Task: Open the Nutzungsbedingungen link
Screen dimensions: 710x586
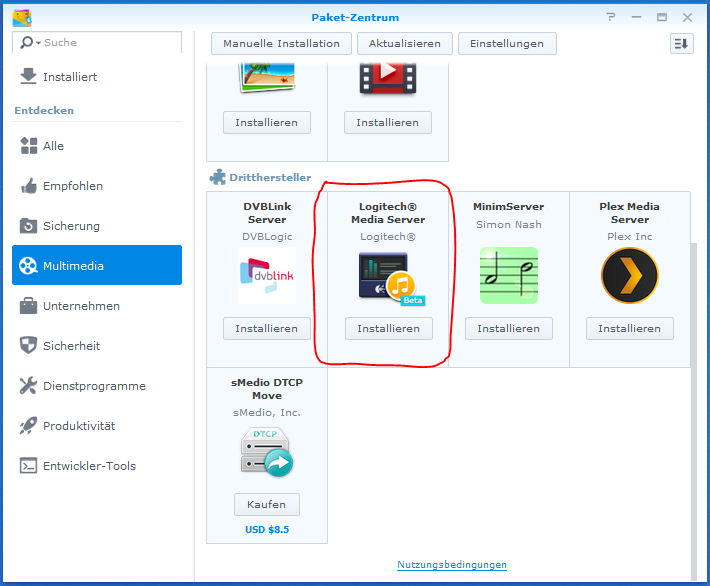Action: point(452,565)
